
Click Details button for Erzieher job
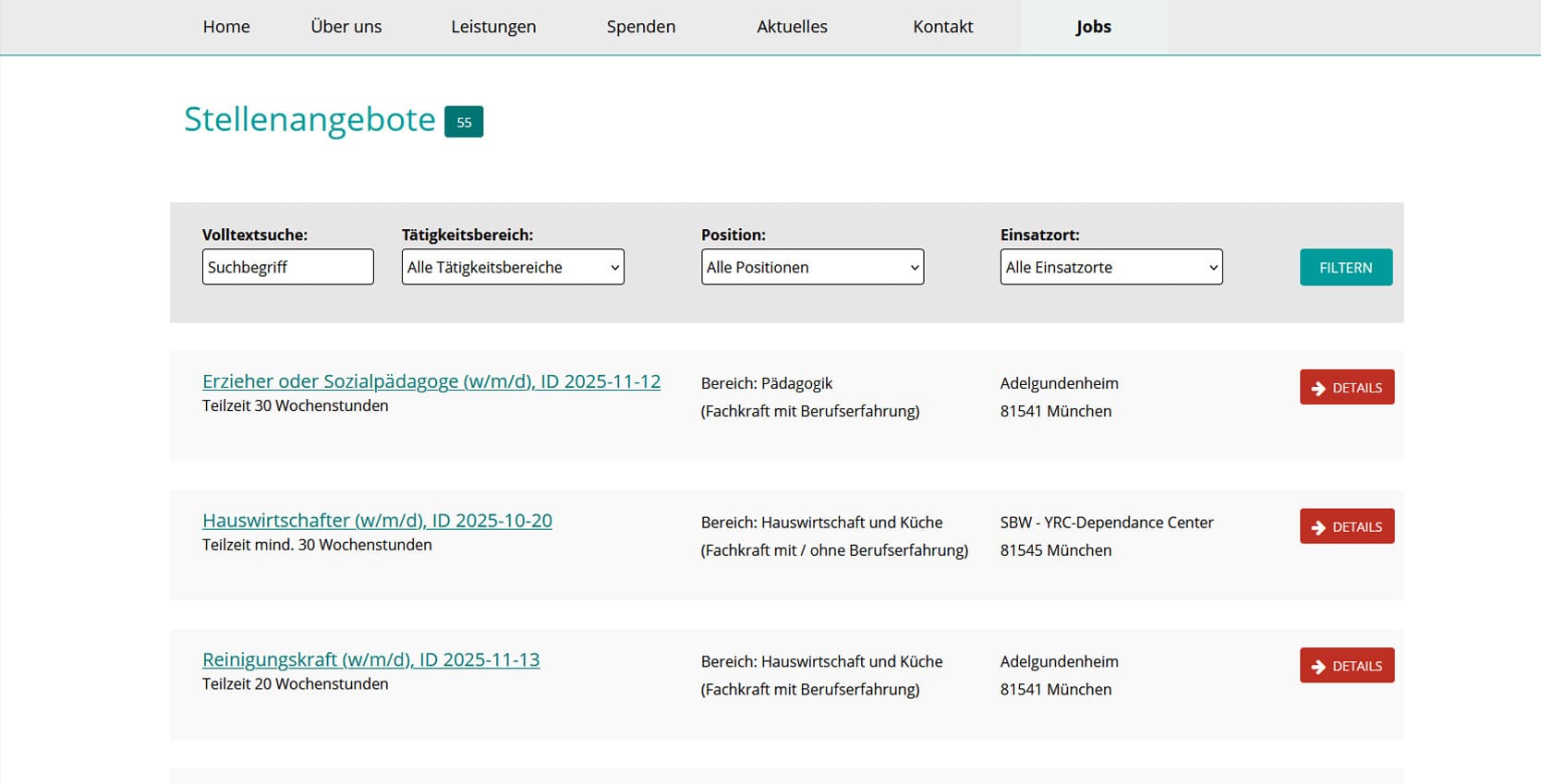click(x=1346, y=388)
